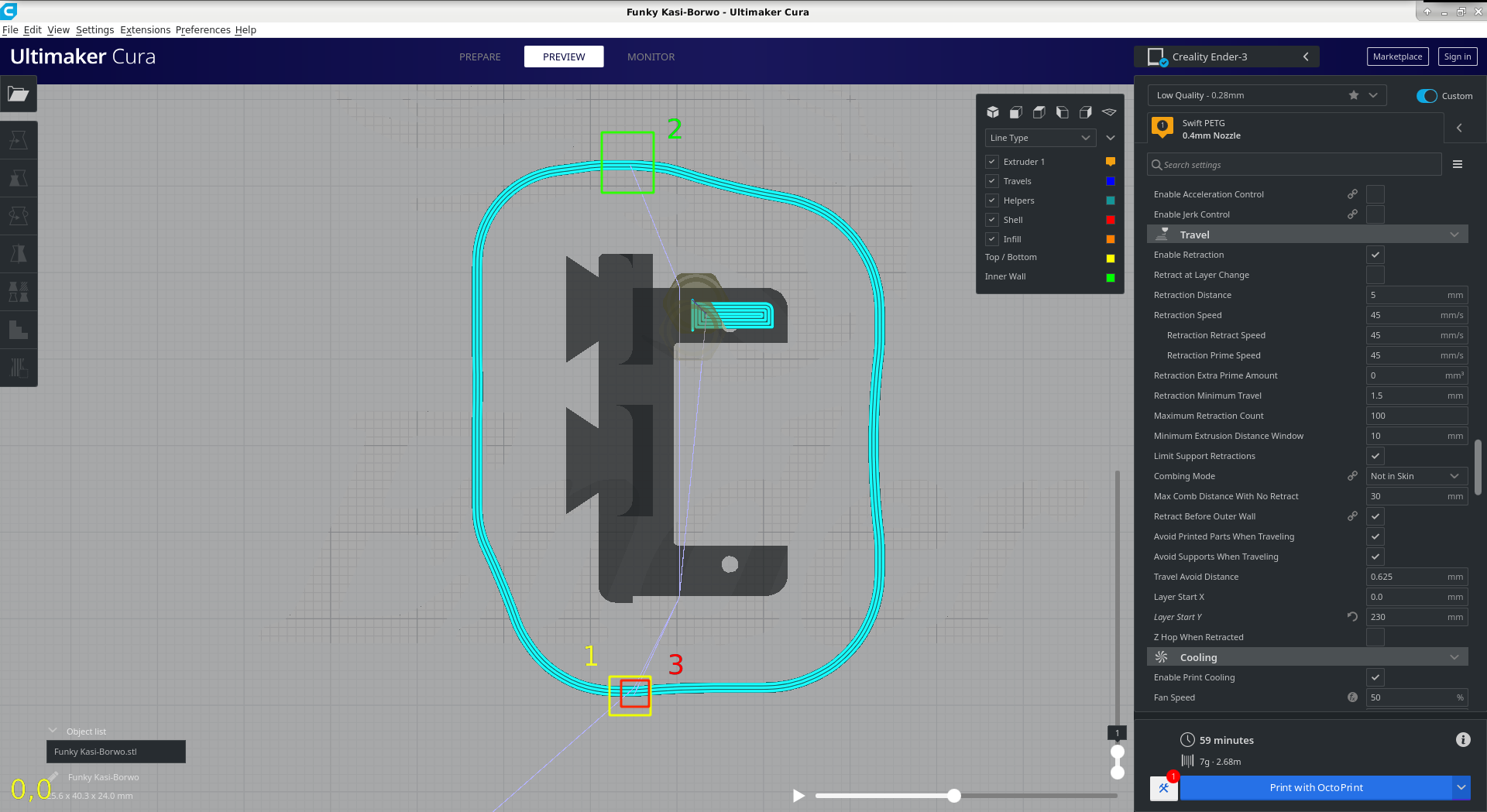Open the File menu
Viewport: 1487px width, 812px height.
tap(10, 29)
